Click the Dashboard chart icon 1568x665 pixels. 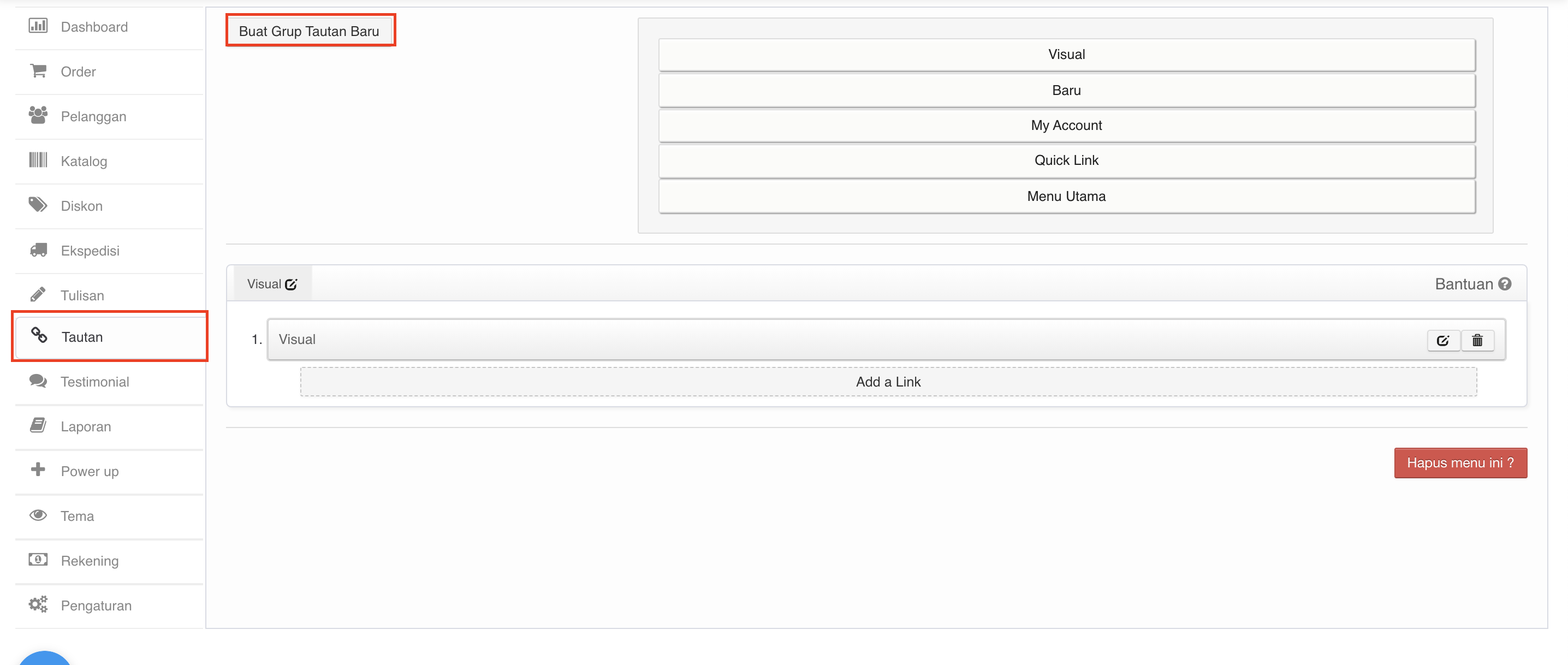[38, 26]
